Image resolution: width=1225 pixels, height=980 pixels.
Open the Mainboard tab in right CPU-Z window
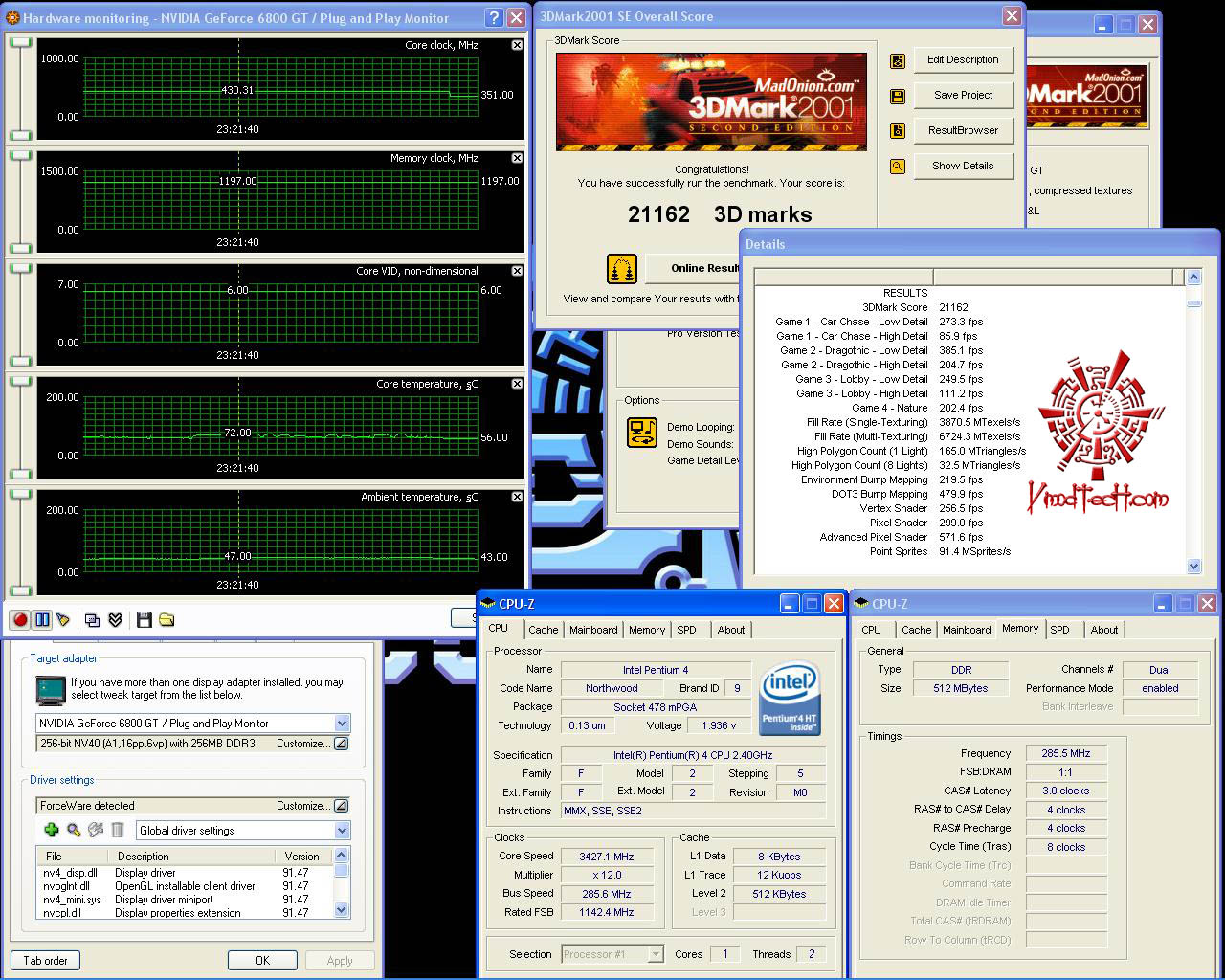(967, 630)
